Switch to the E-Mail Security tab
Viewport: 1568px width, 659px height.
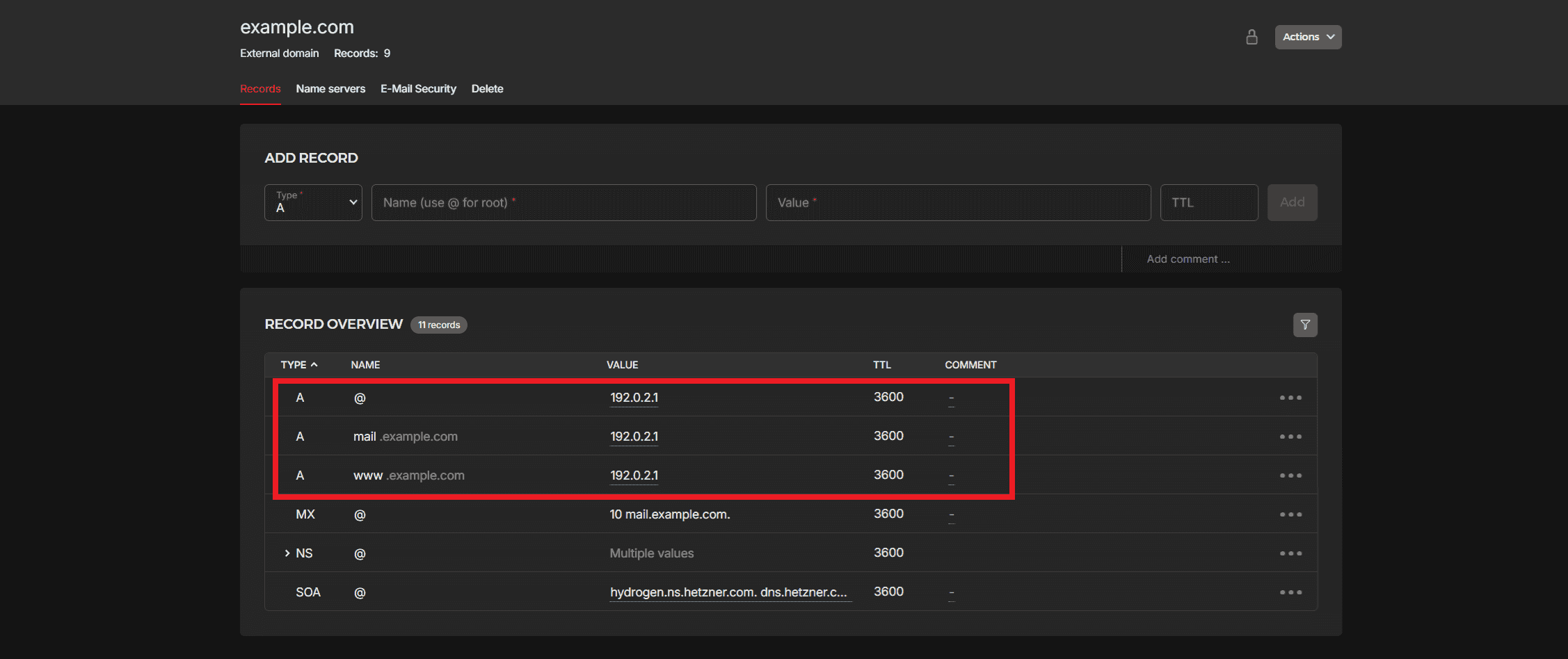tap(418, 89)
